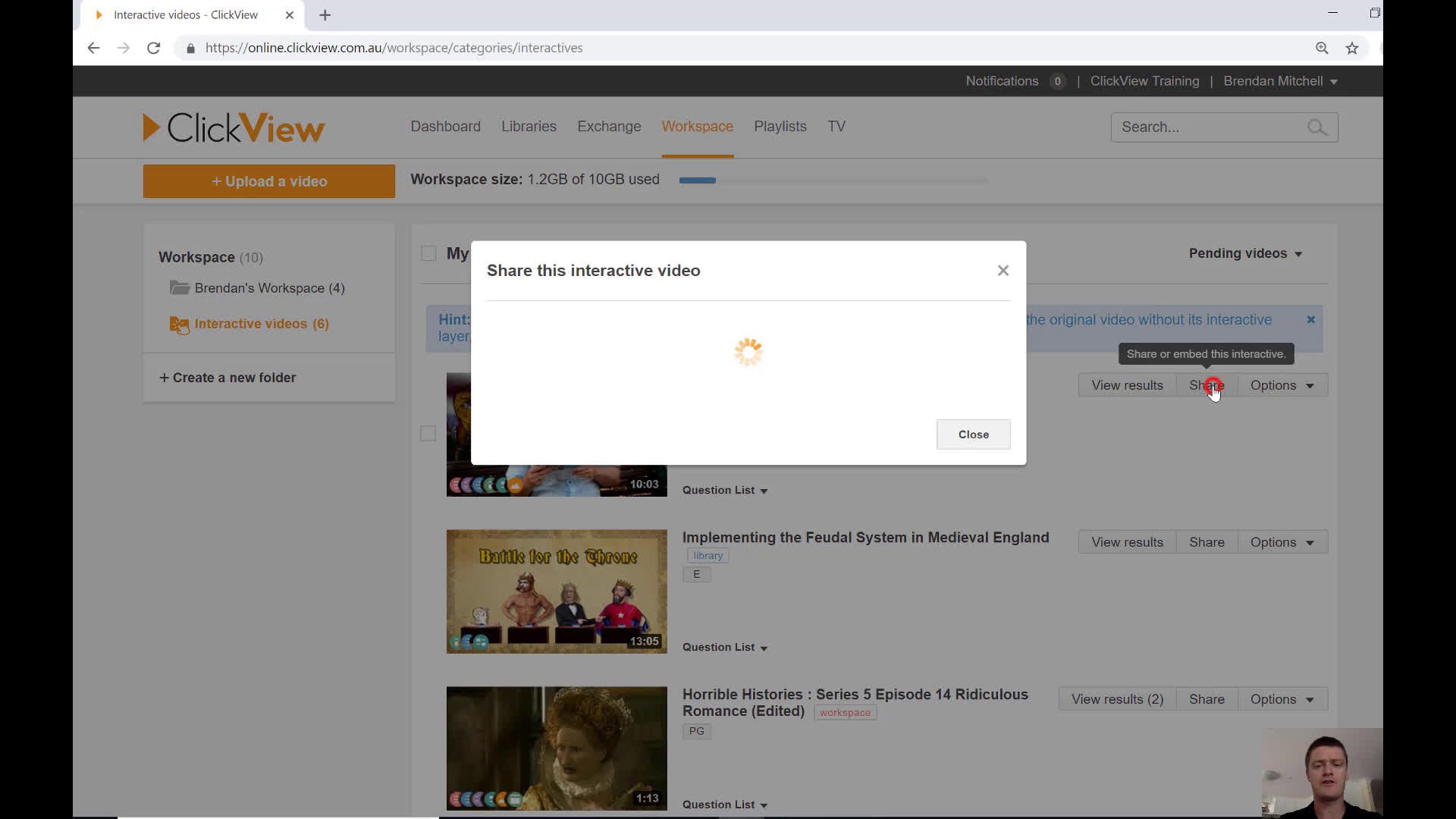The height and width of the screenshot is (819, 1456).
Task: Click the Upload a video button
Action: coord(269,181)
